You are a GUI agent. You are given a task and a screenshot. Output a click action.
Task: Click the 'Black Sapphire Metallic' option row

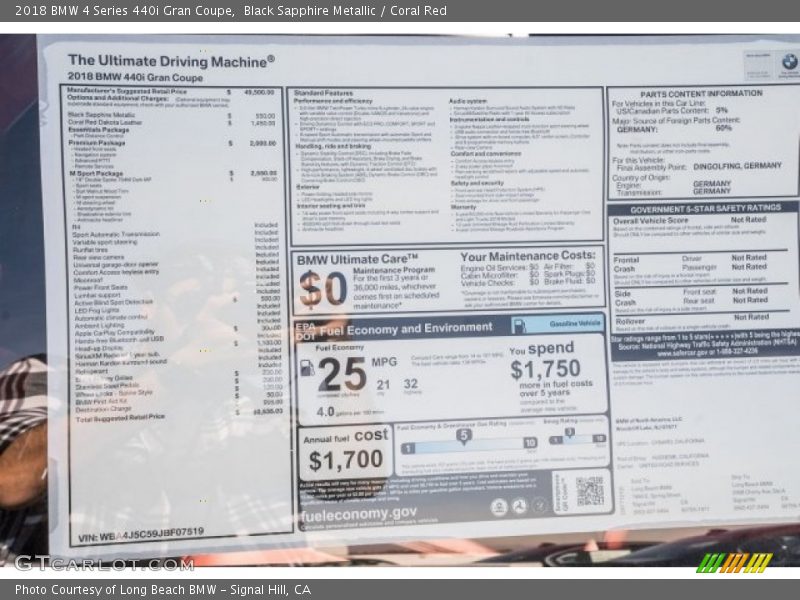click(x=171, y=115)
